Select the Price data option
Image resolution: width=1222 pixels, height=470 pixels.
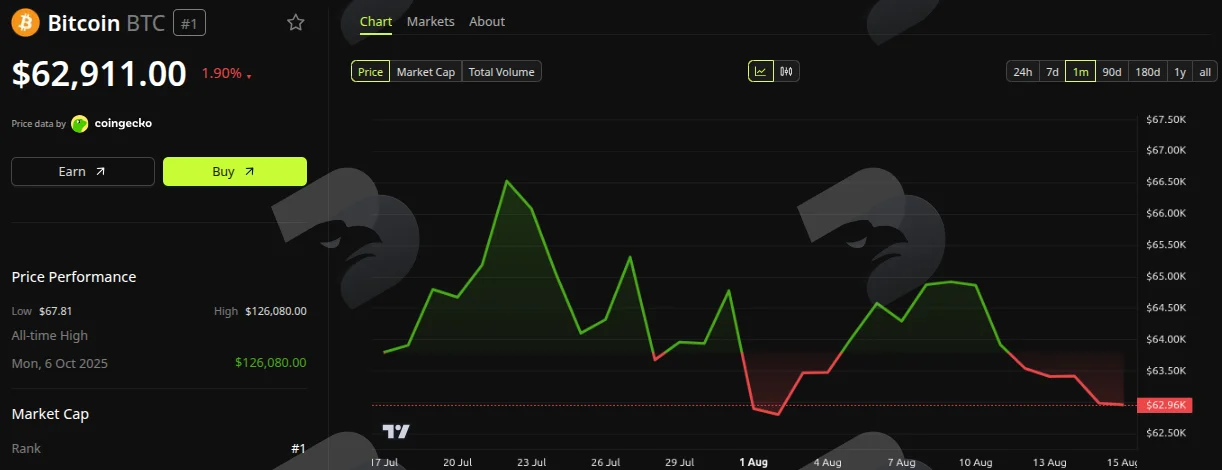click(370, 71)
